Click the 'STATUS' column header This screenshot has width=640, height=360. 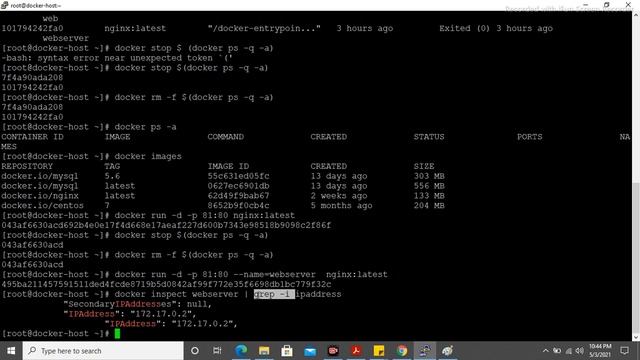click(x=429, y=137)
